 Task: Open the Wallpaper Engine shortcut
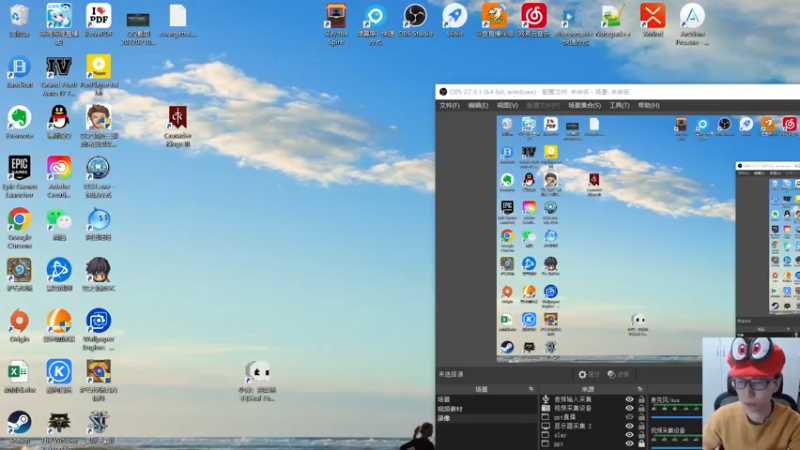coord(98,330)
